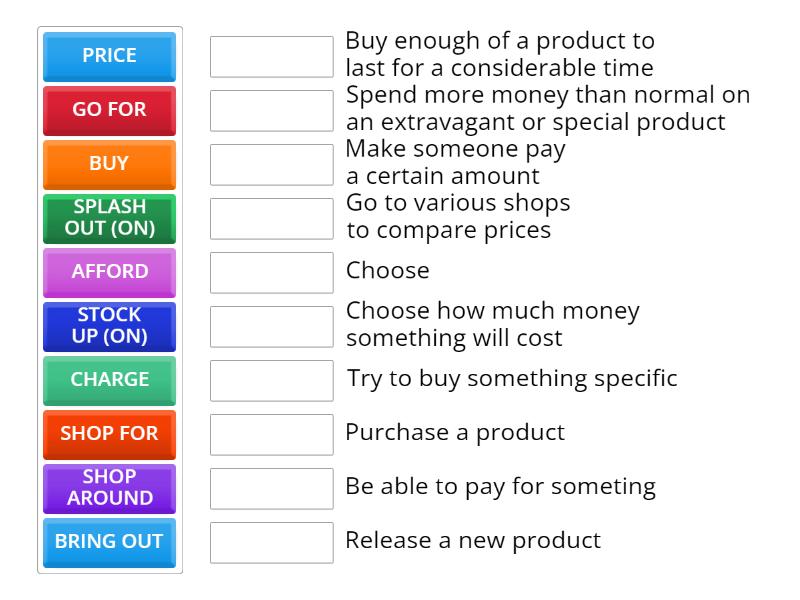Select the SPLASH OUT (ON) tile

coord(108,219)
